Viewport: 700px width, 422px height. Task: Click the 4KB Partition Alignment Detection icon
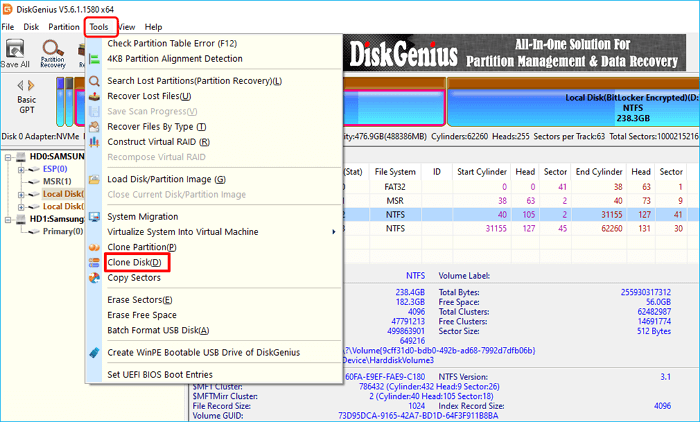[x=94, y=59]
